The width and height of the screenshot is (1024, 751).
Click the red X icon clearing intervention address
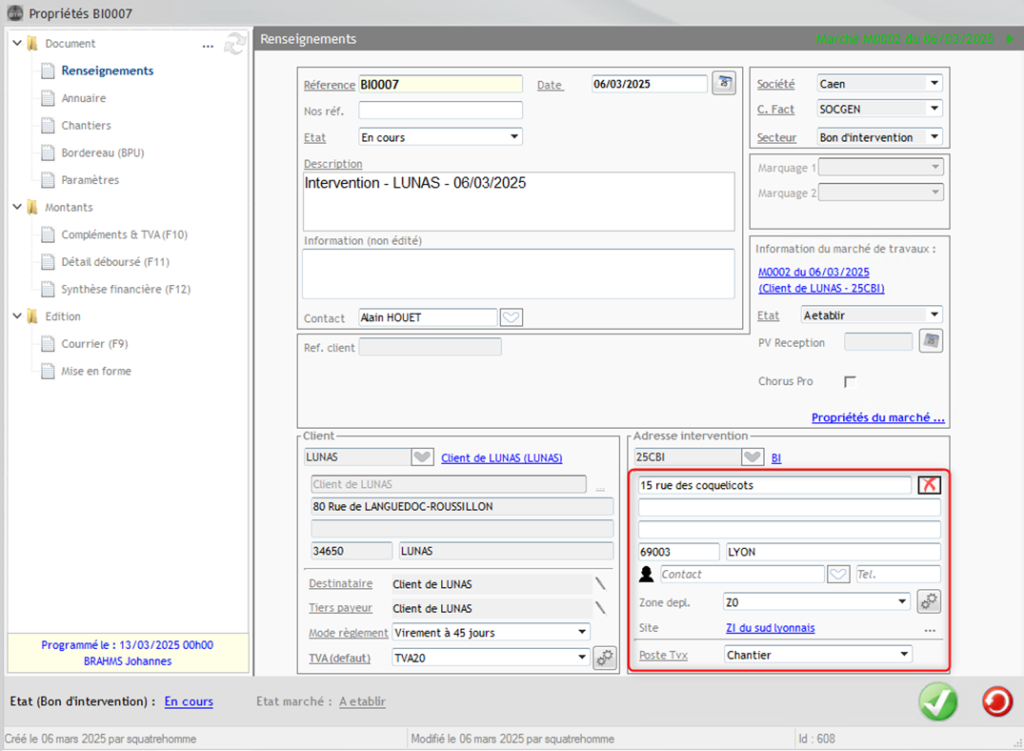click(x=929, y=485)
